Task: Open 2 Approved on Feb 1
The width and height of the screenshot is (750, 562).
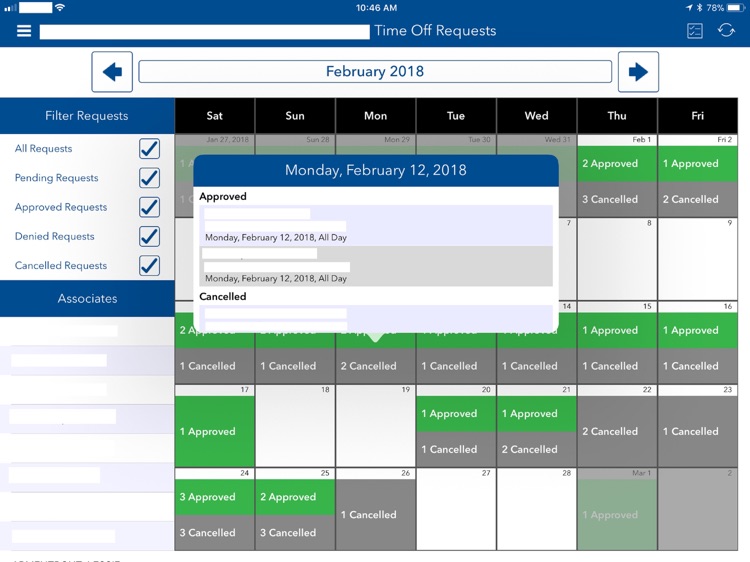Action: (x=617, y=164)
